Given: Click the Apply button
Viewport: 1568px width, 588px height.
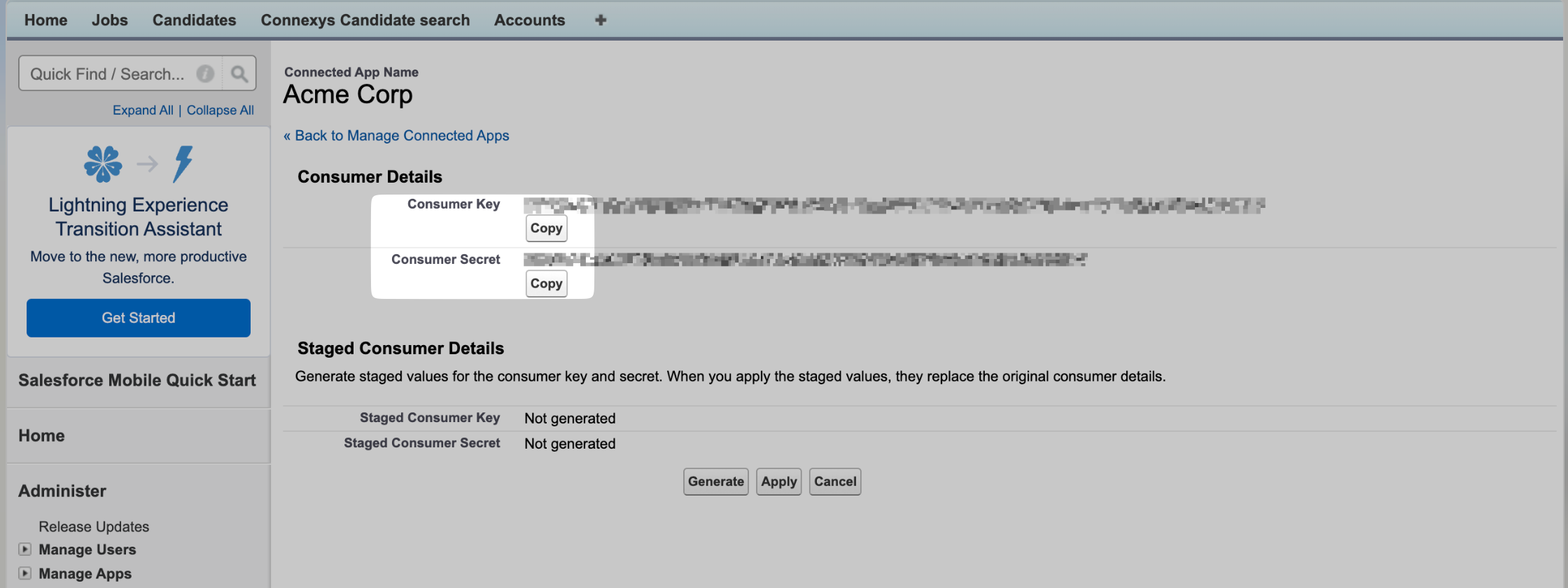Looking at the screenshot, I should coord(779,482).
